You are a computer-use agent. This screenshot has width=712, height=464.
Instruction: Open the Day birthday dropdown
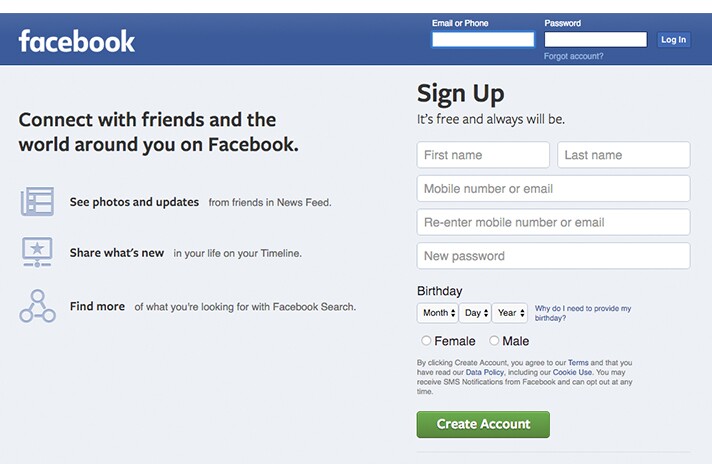click(x=475, y=313)
